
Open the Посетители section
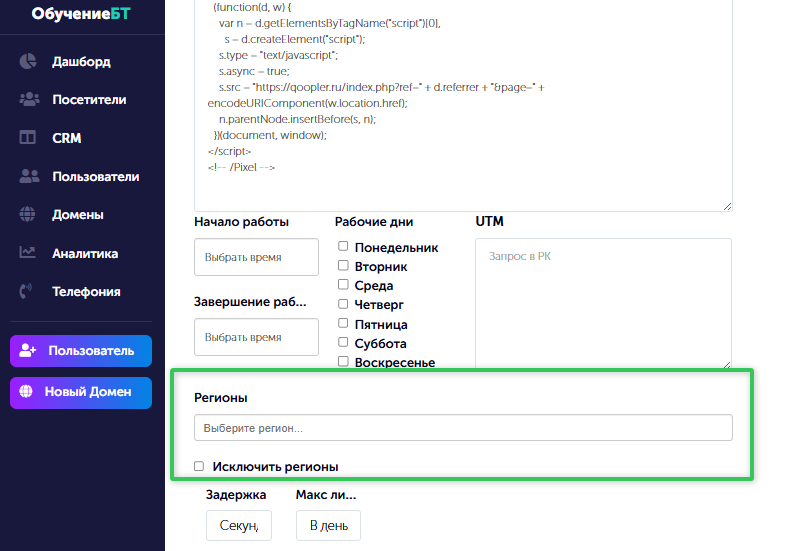click(89, 100)
